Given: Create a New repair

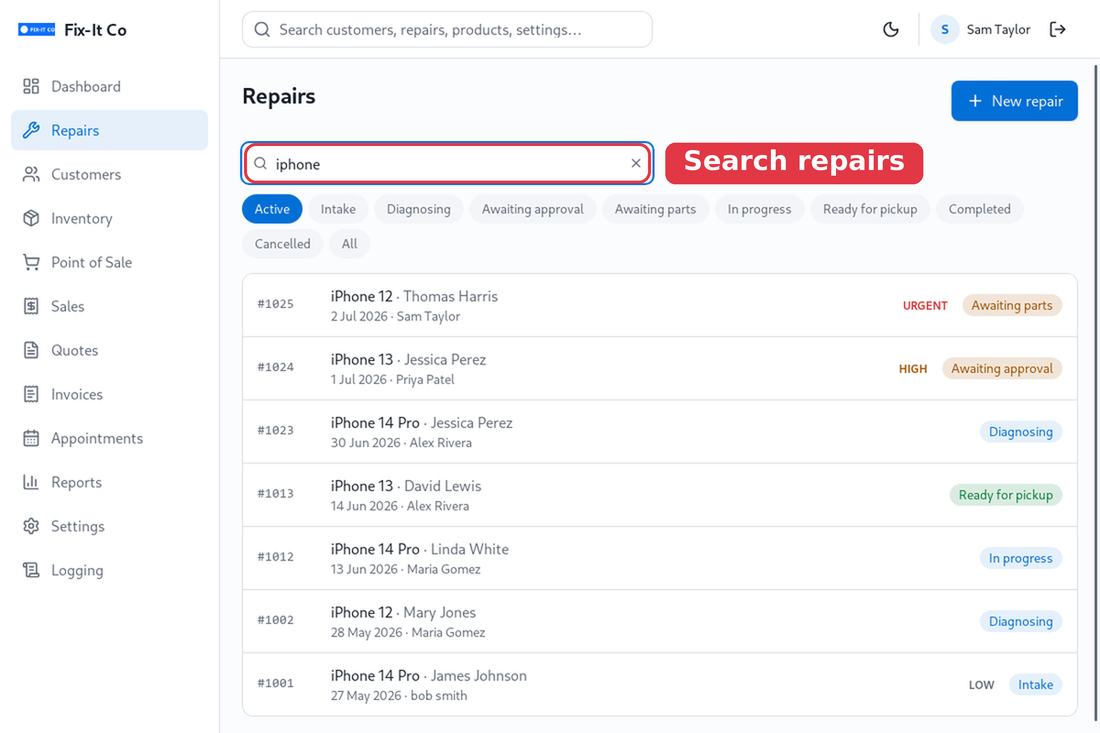Looking at the screenshot, I should click(1014, 101).
